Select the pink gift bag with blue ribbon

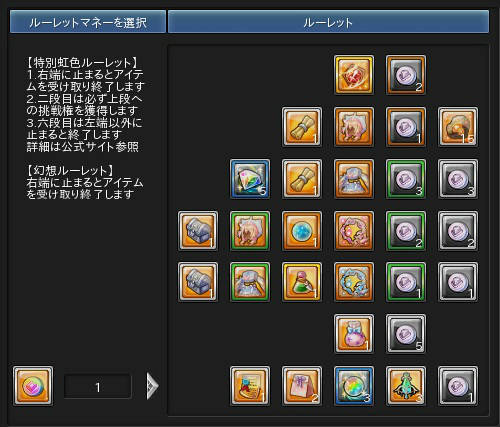click(354, 334)
